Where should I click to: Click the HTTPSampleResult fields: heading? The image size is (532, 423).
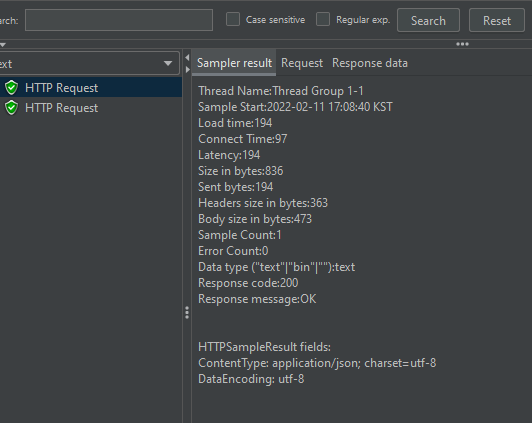click(264, 347)
